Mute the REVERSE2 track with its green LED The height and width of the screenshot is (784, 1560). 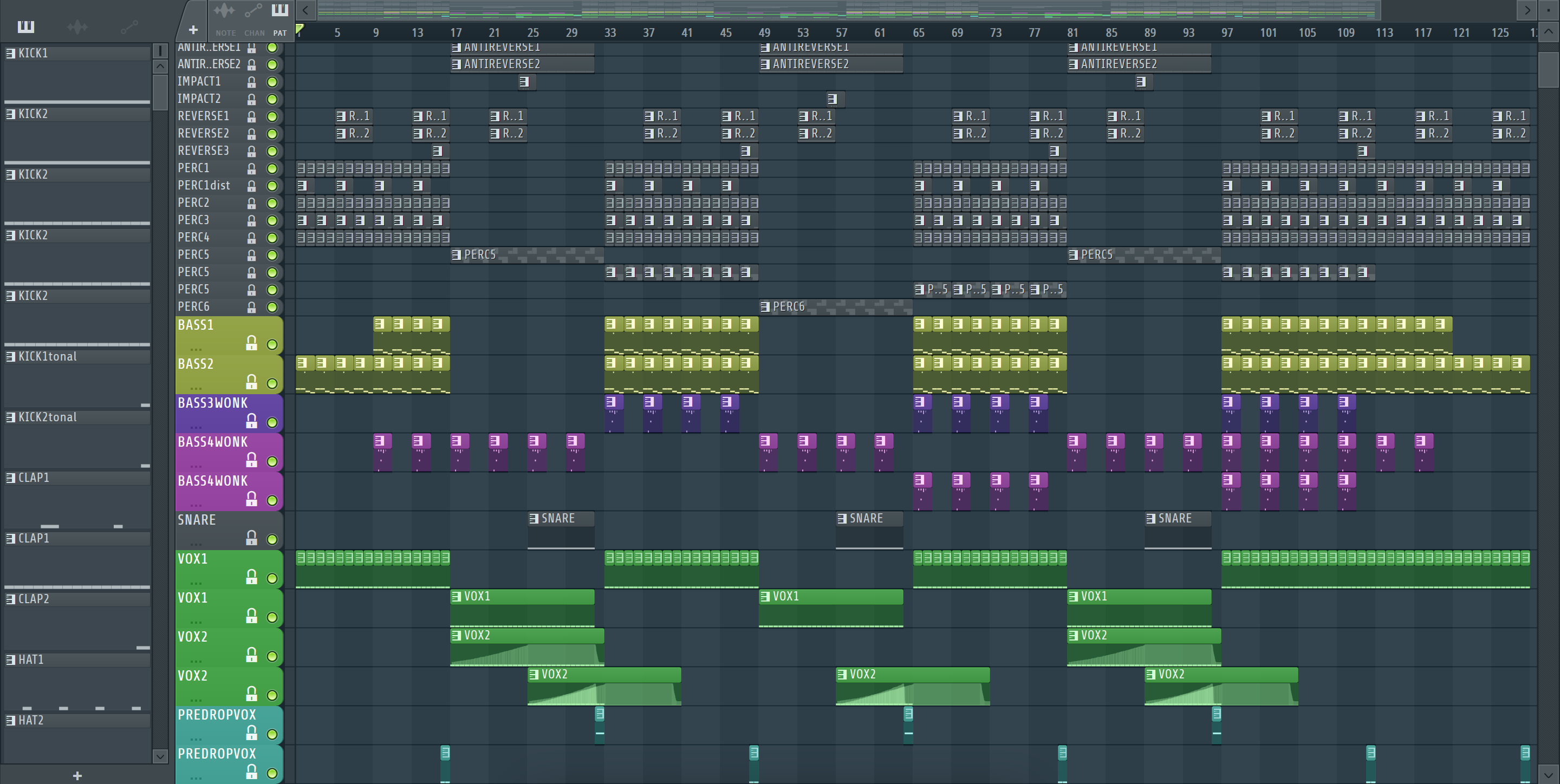click(x=272, y=134)
